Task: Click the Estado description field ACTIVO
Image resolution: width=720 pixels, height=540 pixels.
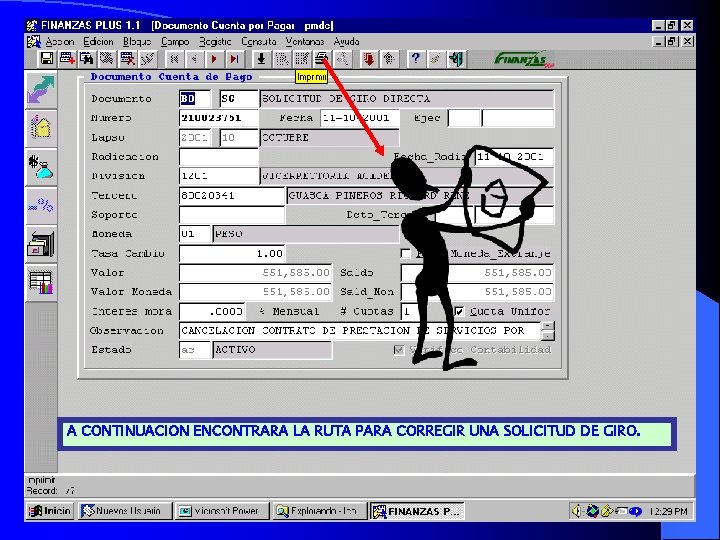Action: 272,350
